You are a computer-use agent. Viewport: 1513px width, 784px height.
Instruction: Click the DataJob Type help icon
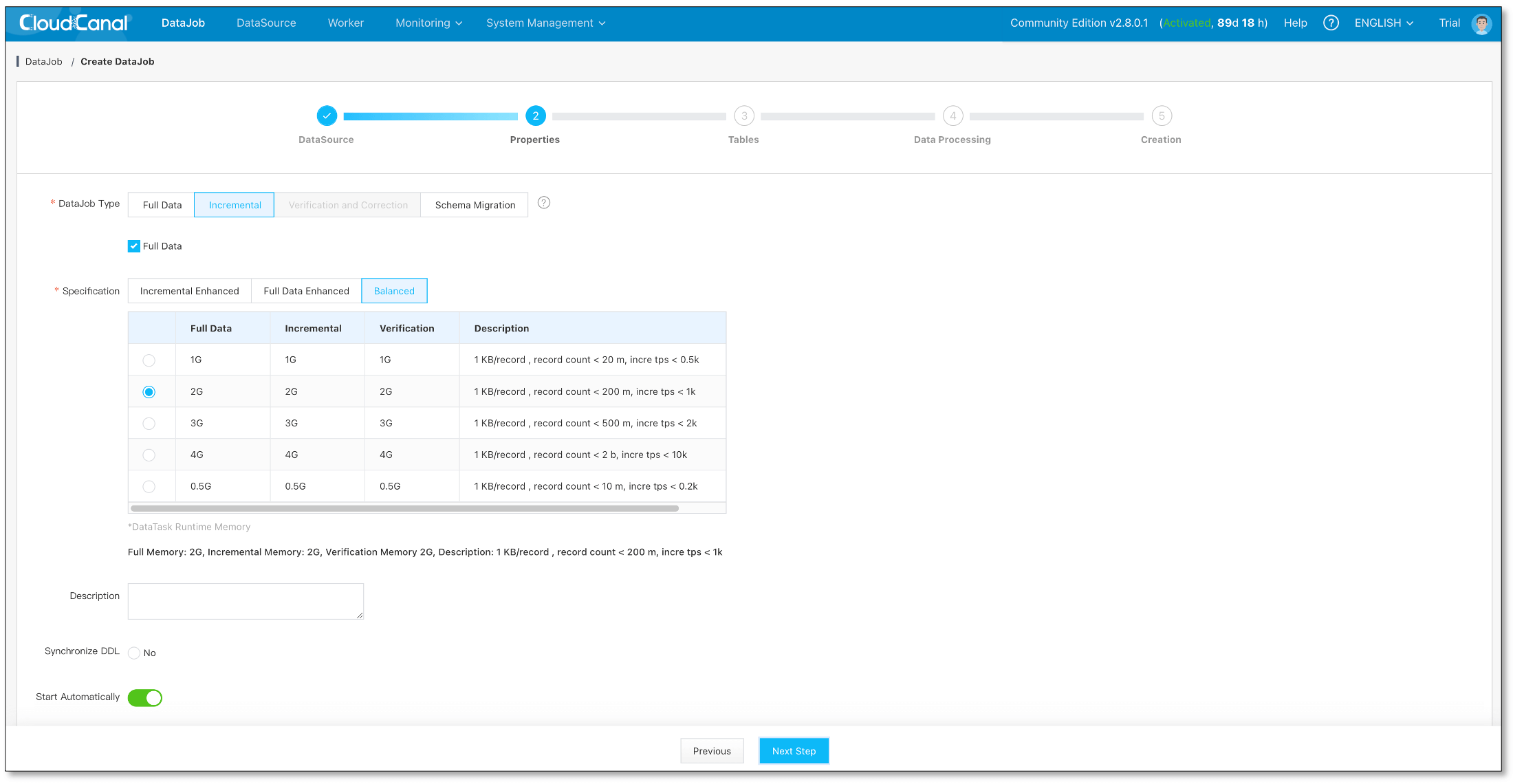tap(543, 203)
